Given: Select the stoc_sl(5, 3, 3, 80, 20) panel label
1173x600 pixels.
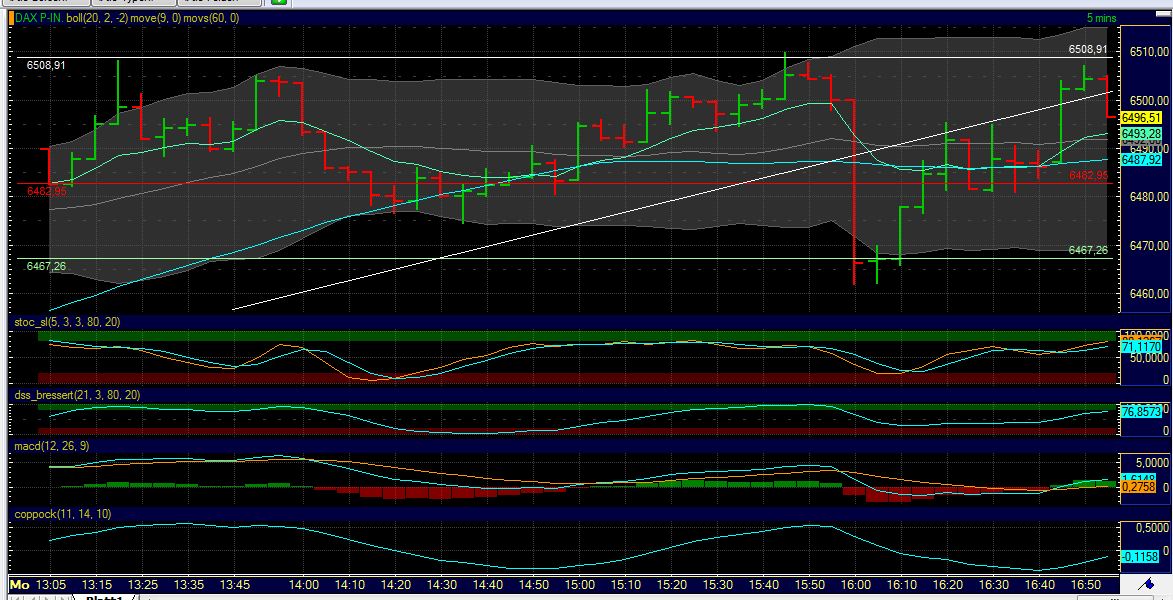Looking at the screenshot, I should [x=67, y=322].
